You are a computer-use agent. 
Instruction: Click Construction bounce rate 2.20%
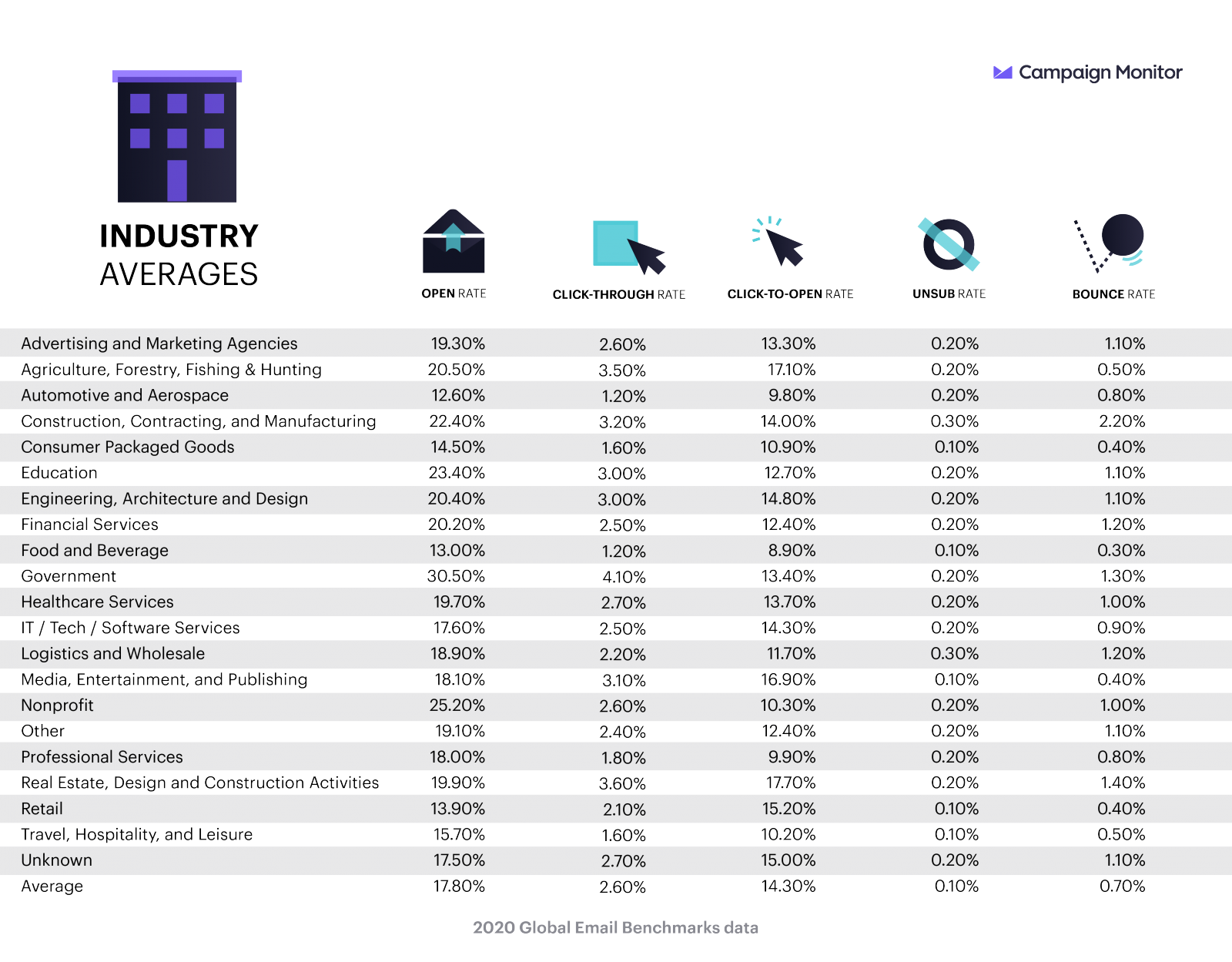point(1121,421)
